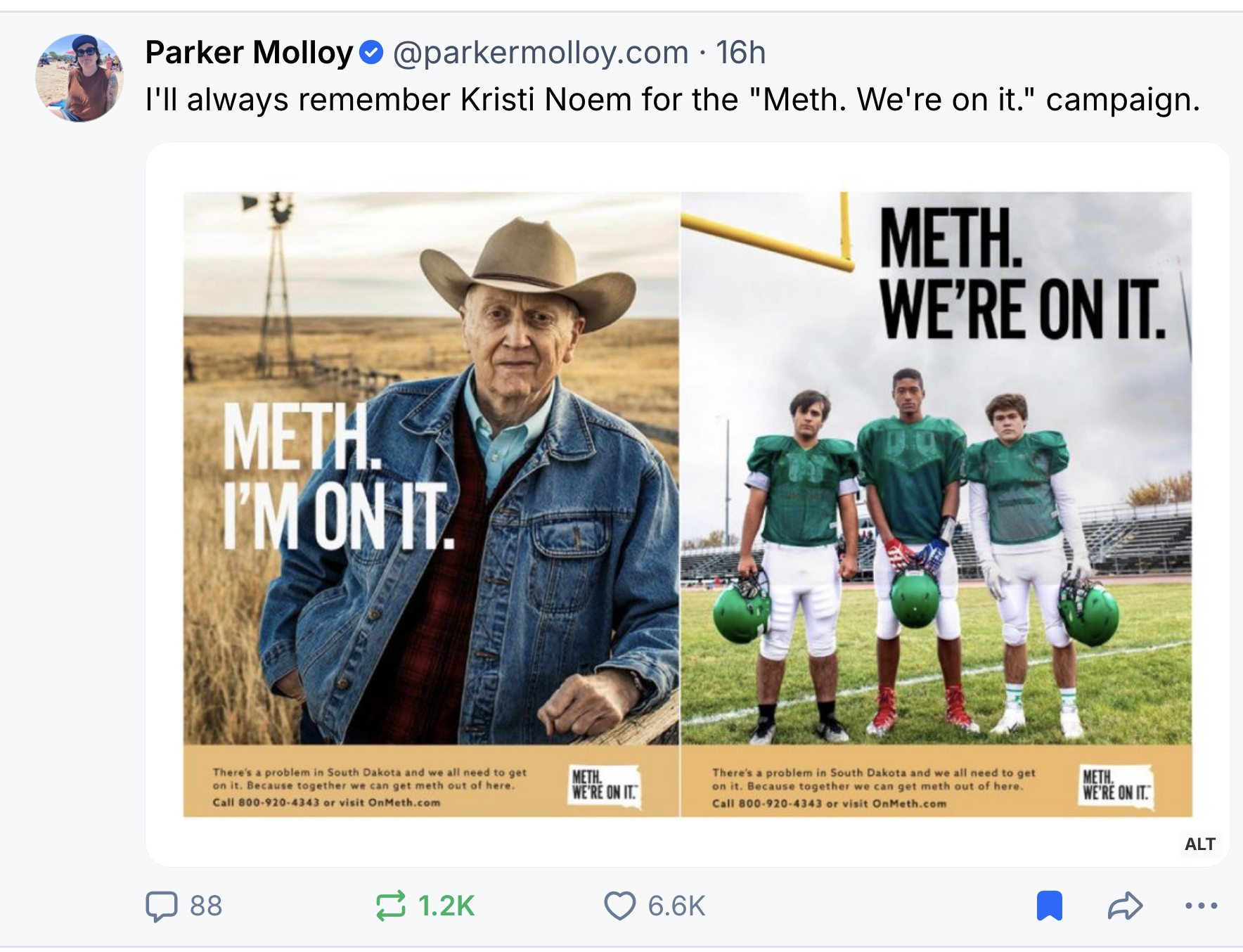Open the cowboy "Meth. I'm on it." ad image

[431, 468]
